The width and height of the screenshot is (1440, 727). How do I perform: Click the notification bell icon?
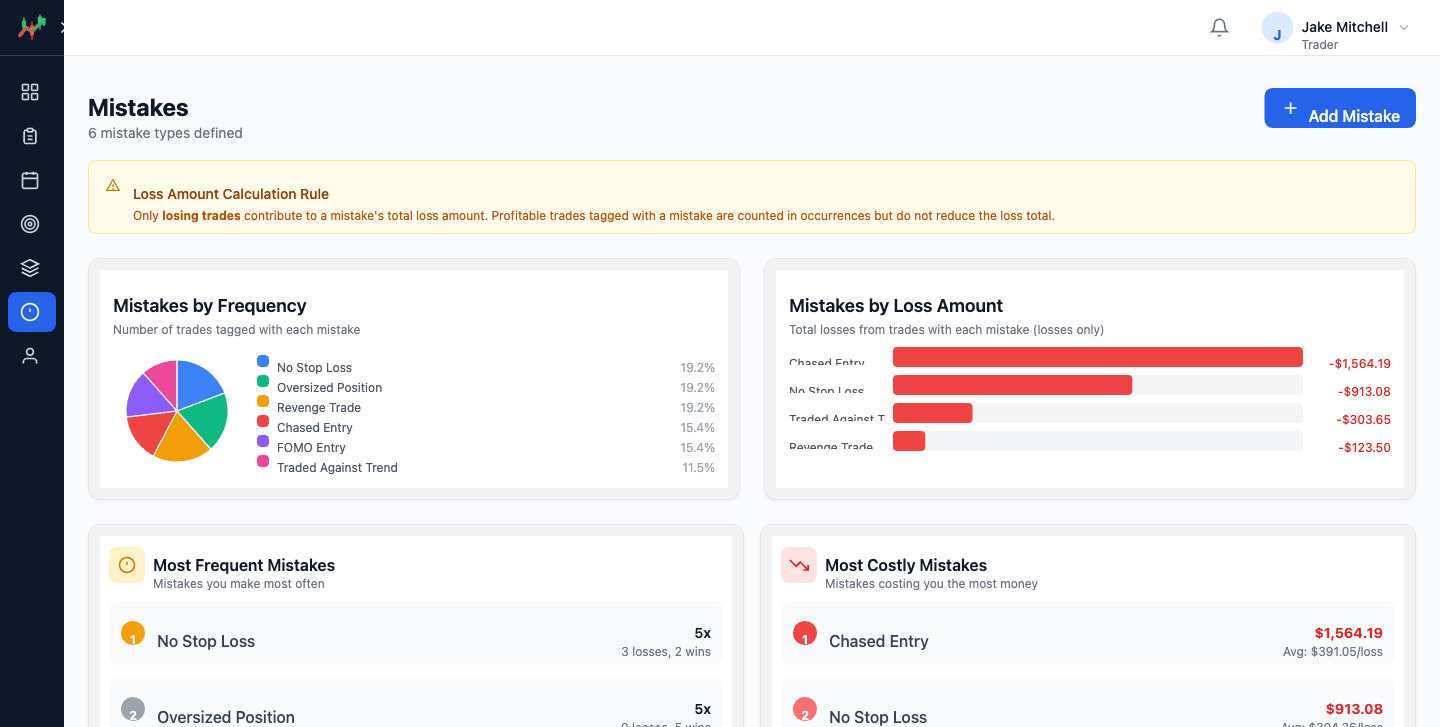pos(1219,27)
